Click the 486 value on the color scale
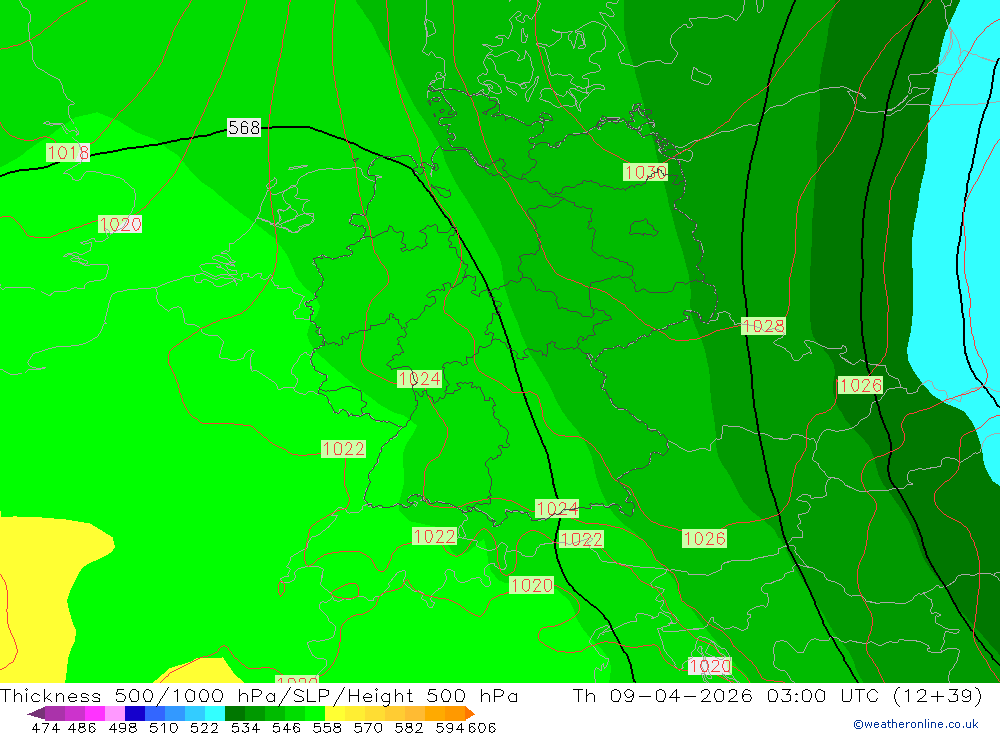Image resolution: width=1000 pixels, height=733 pixels. point(82,727)
